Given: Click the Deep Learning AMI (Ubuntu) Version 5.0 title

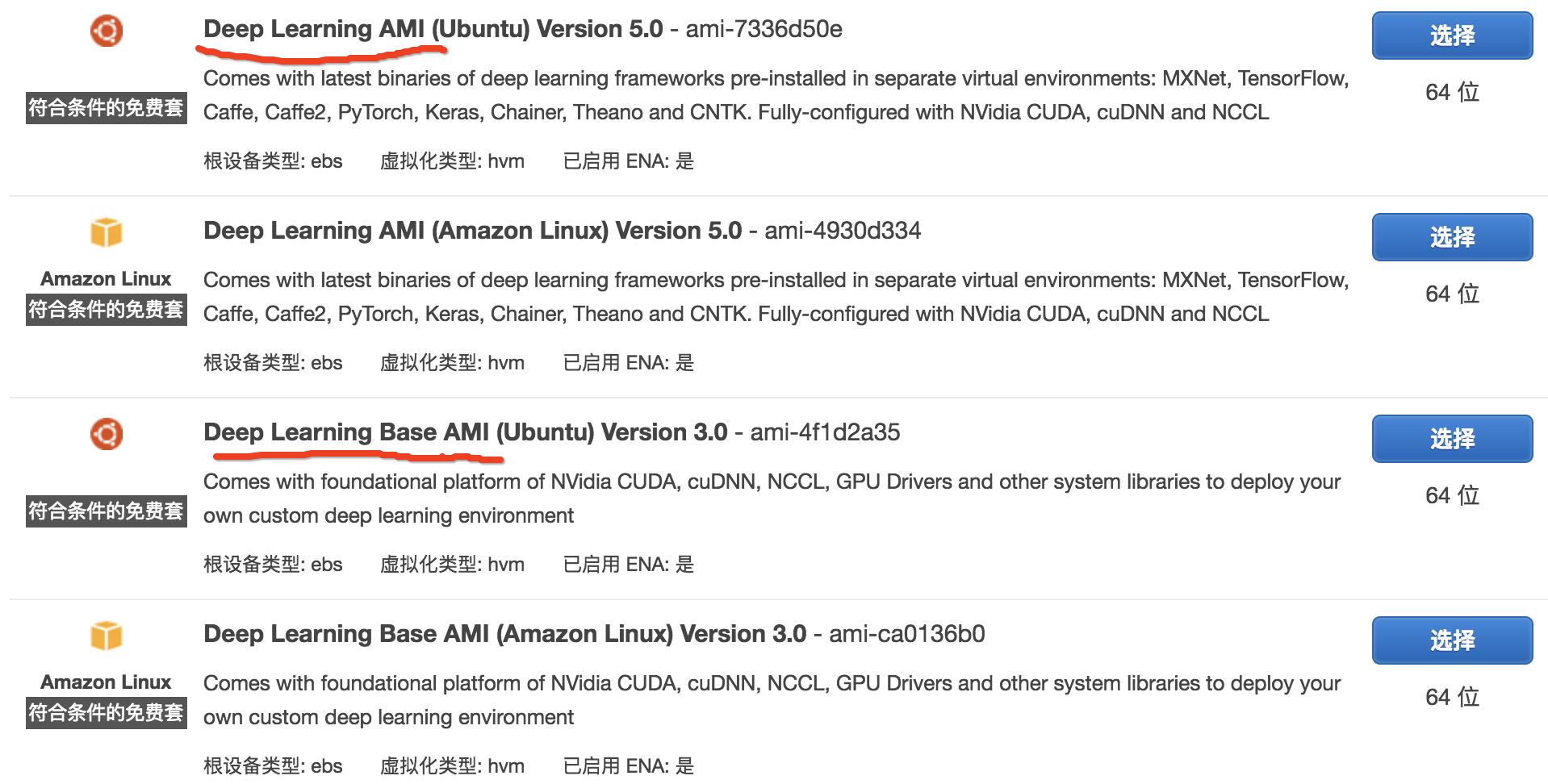Looking at the screenshot, I should (433, 29).
